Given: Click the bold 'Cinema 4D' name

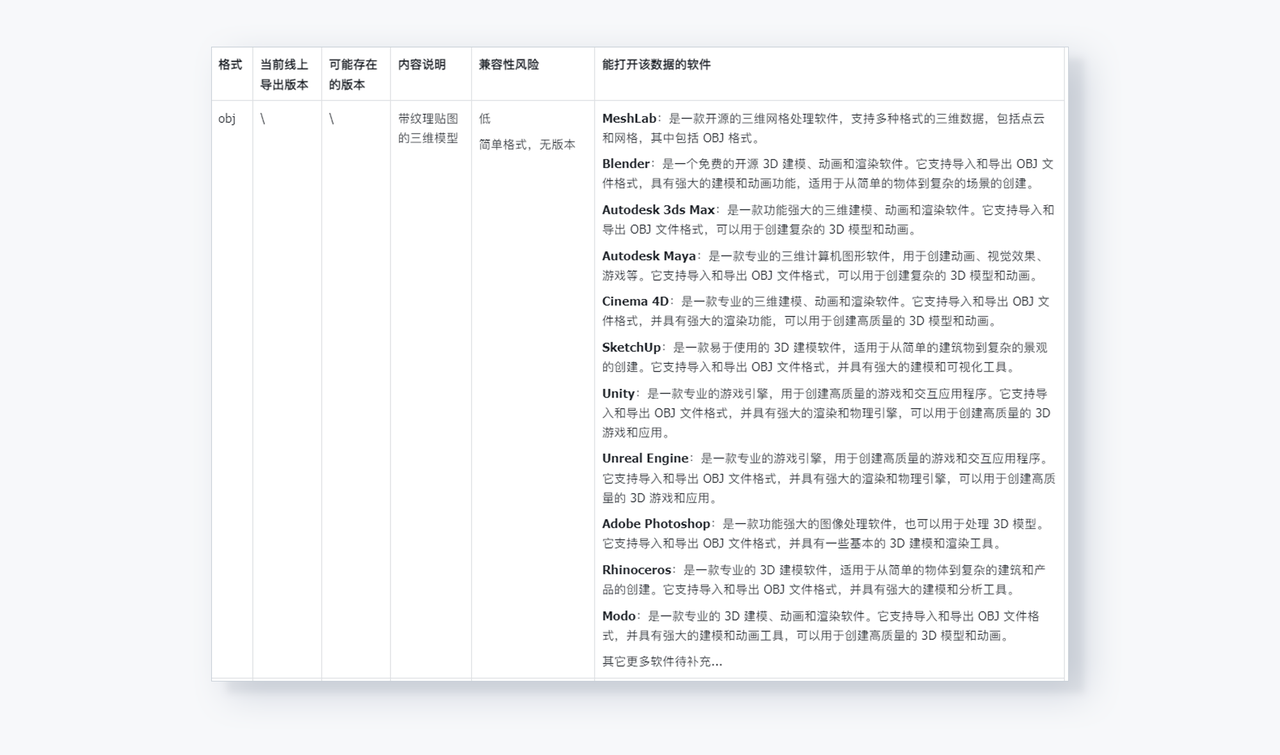Looking at the screenshot, I should click(636, 301).
